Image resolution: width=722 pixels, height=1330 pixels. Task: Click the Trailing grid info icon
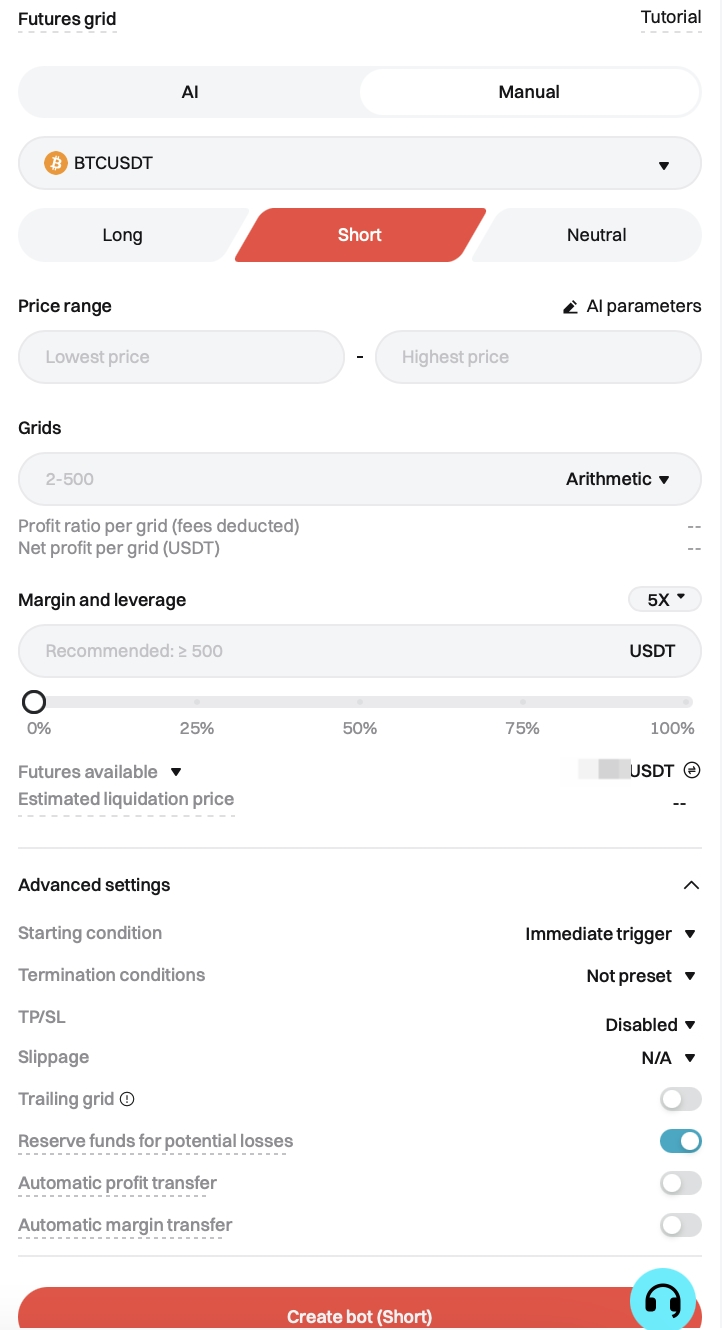127,1099
